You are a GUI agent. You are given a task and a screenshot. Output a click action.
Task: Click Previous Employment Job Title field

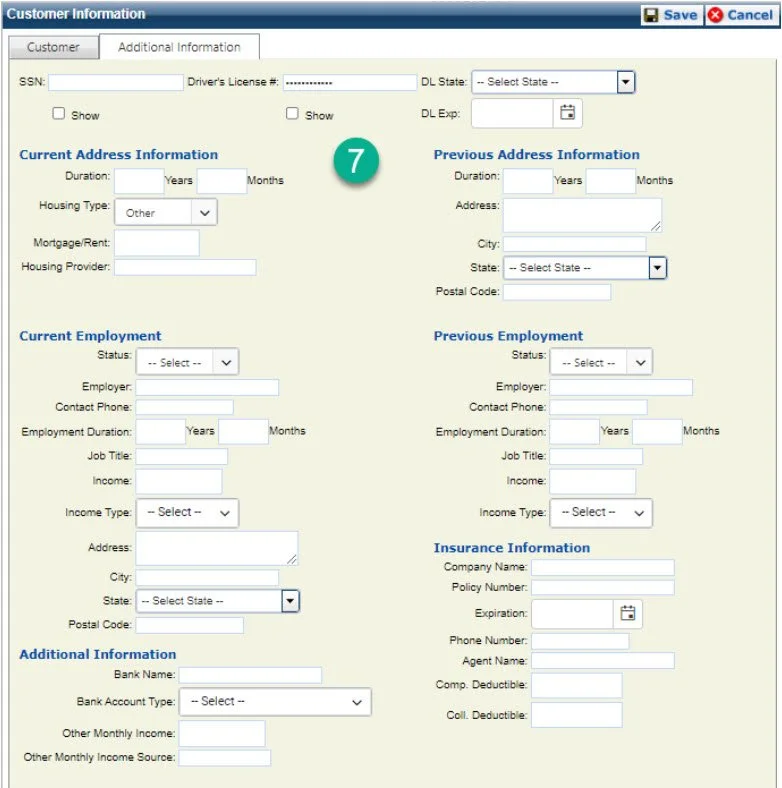click(596, 456)
